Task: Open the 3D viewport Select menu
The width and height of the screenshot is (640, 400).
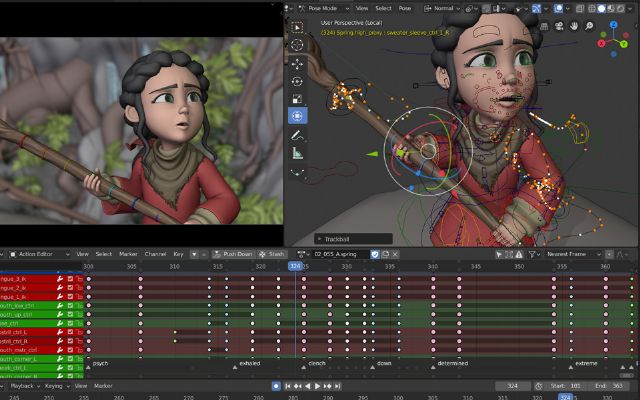Action: coord(383,9)
